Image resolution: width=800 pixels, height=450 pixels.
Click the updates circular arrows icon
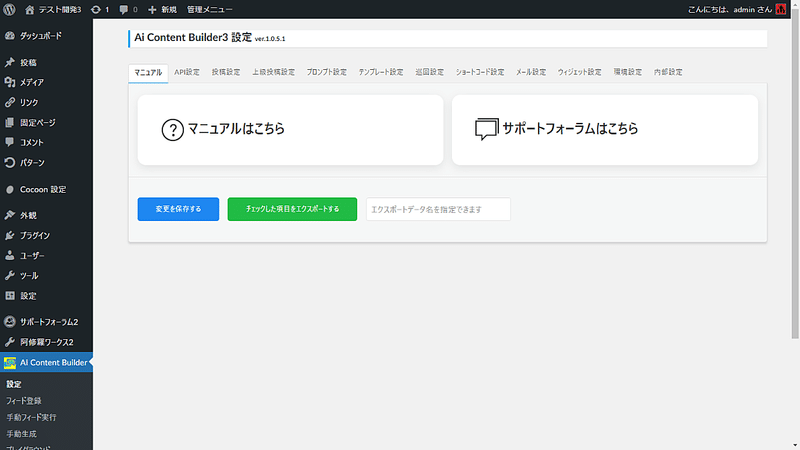coord(95,9)
